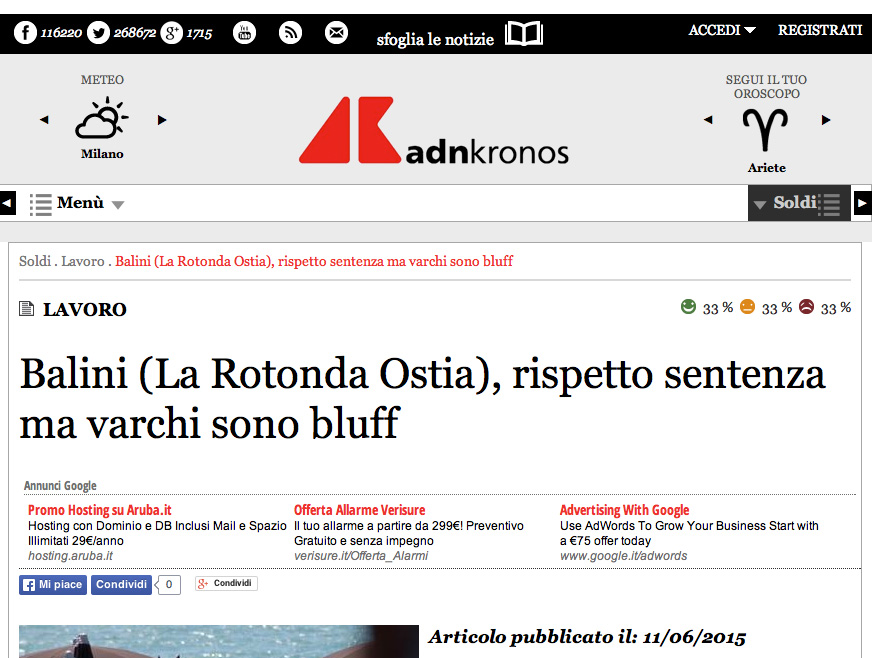Click the LAVORO section heading
This screenshot has height=658, width=872.
point(85,309)
